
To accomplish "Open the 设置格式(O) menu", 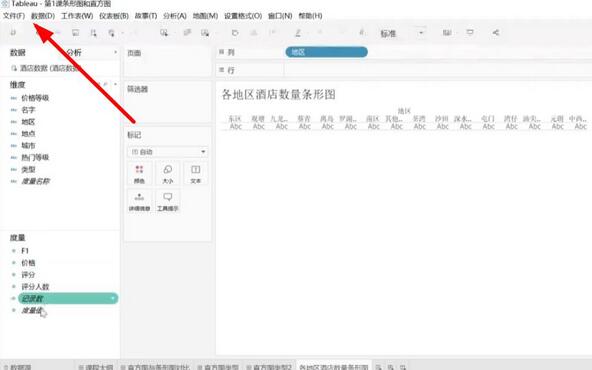I will (x=243, y=16).
